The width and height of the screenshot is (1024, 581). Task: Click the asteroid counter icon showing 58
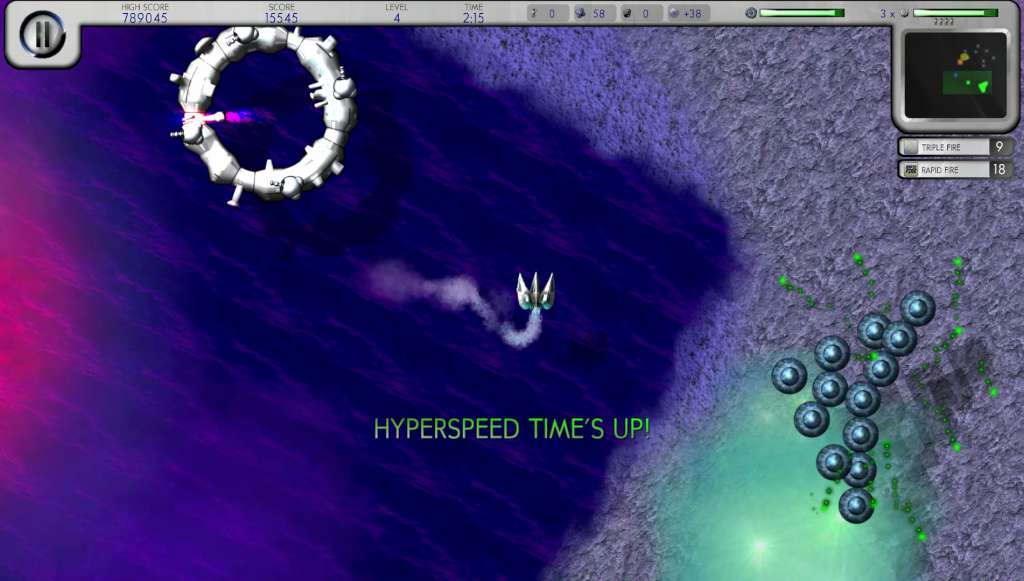[580, 13]
